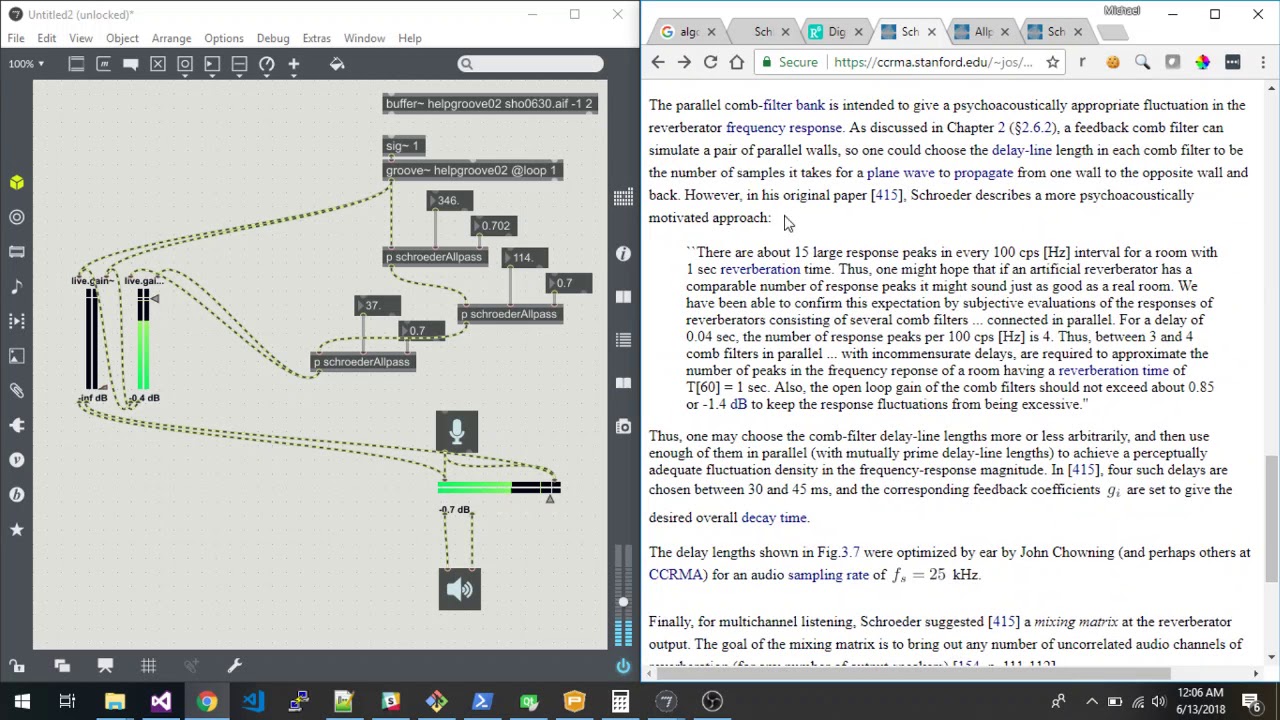Open the number box dropdown in toolbar

tap(212, 64)
